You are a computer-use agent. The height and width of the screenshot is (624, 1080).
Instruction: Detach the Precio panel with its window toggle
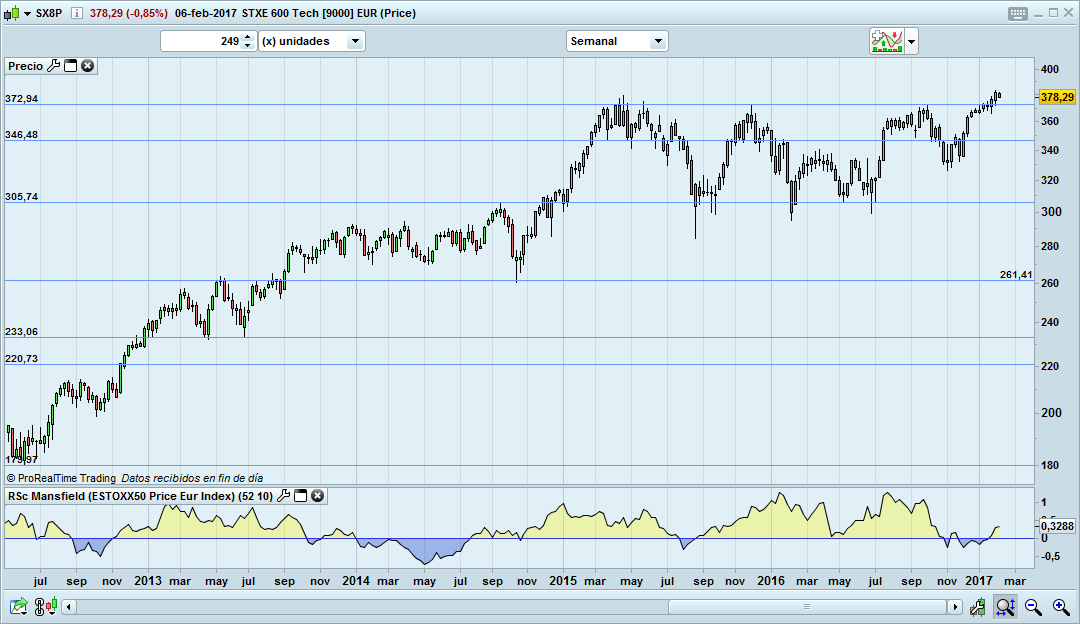click(70, 65)
